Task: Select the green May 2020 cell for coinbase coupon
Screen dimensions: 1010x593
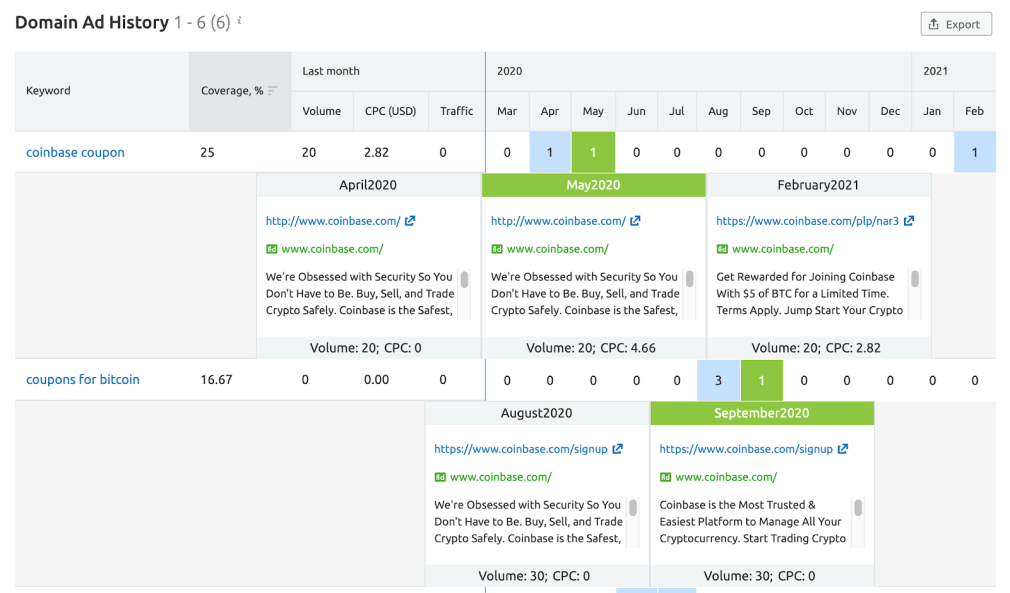Action: [x=593, y=152]
